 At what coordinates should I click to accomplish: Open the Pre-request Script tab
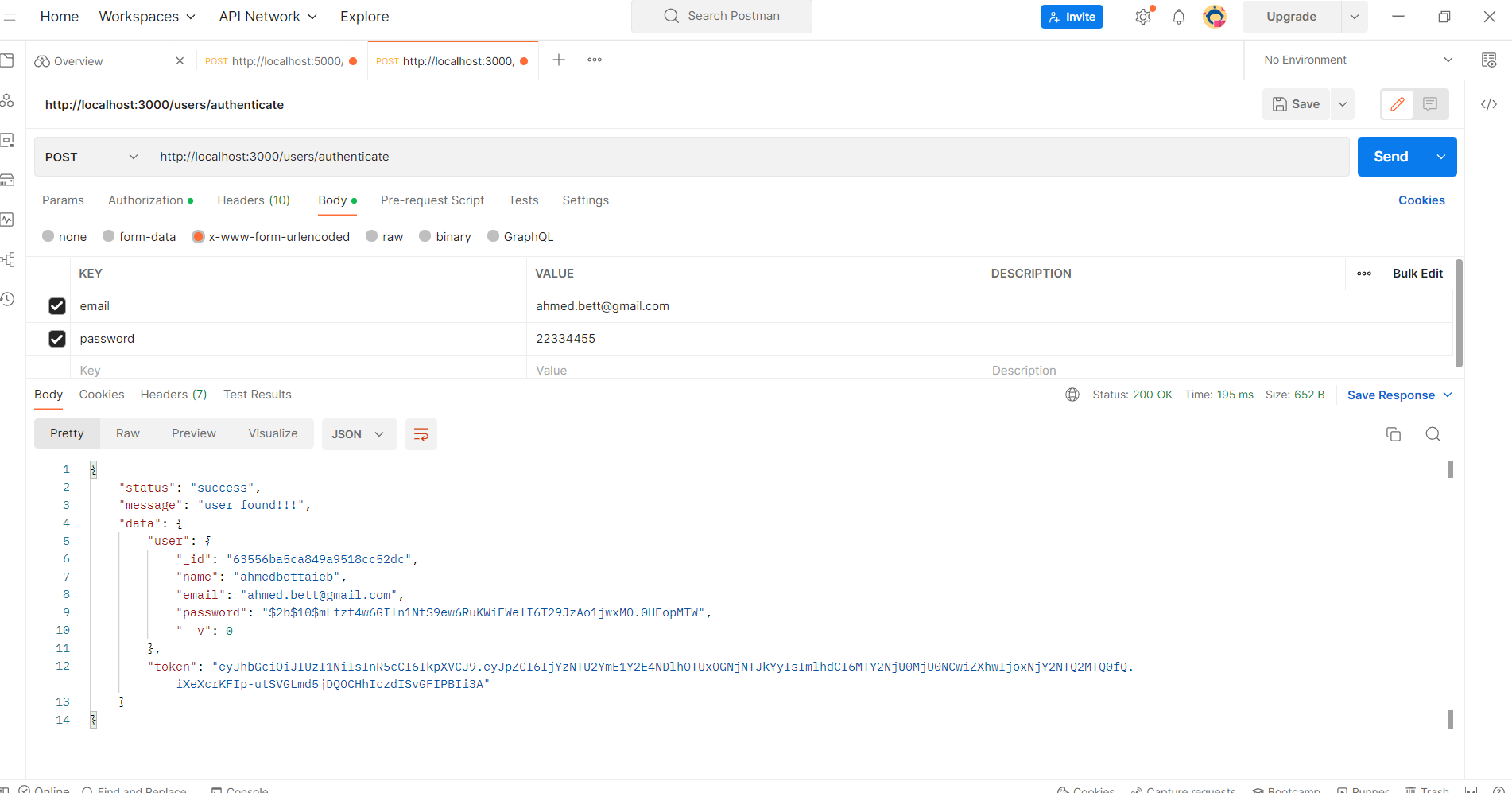click(x=432, y=200)
